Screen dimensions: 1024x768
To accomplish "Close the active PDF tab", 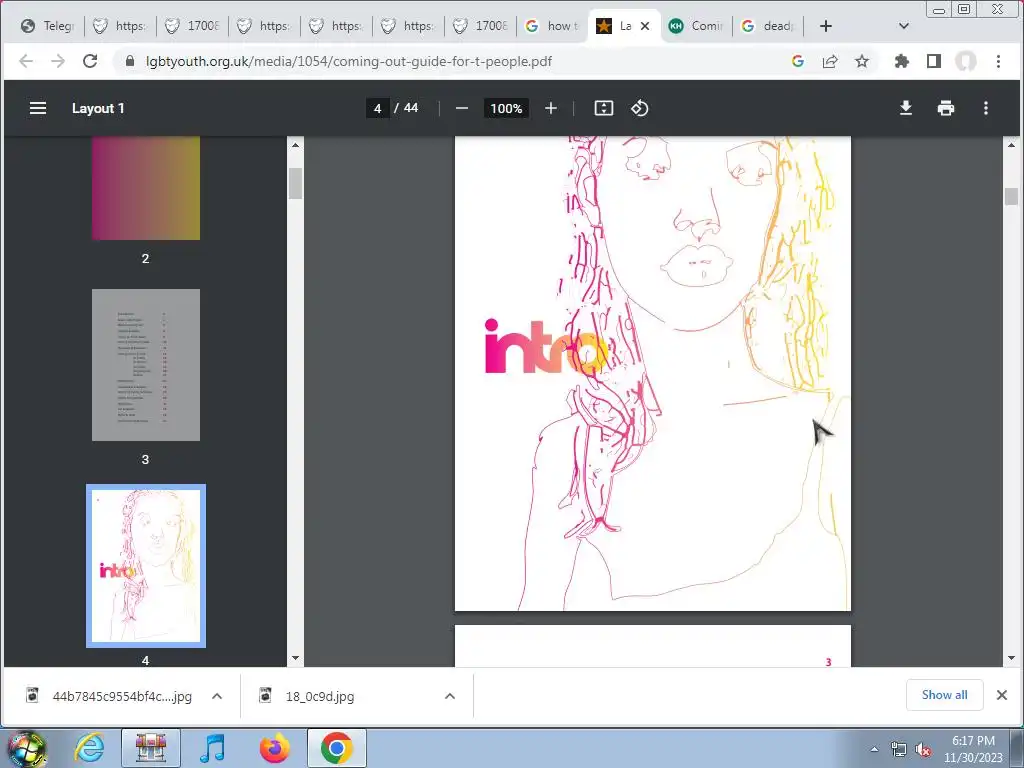I will coord(645,26).
